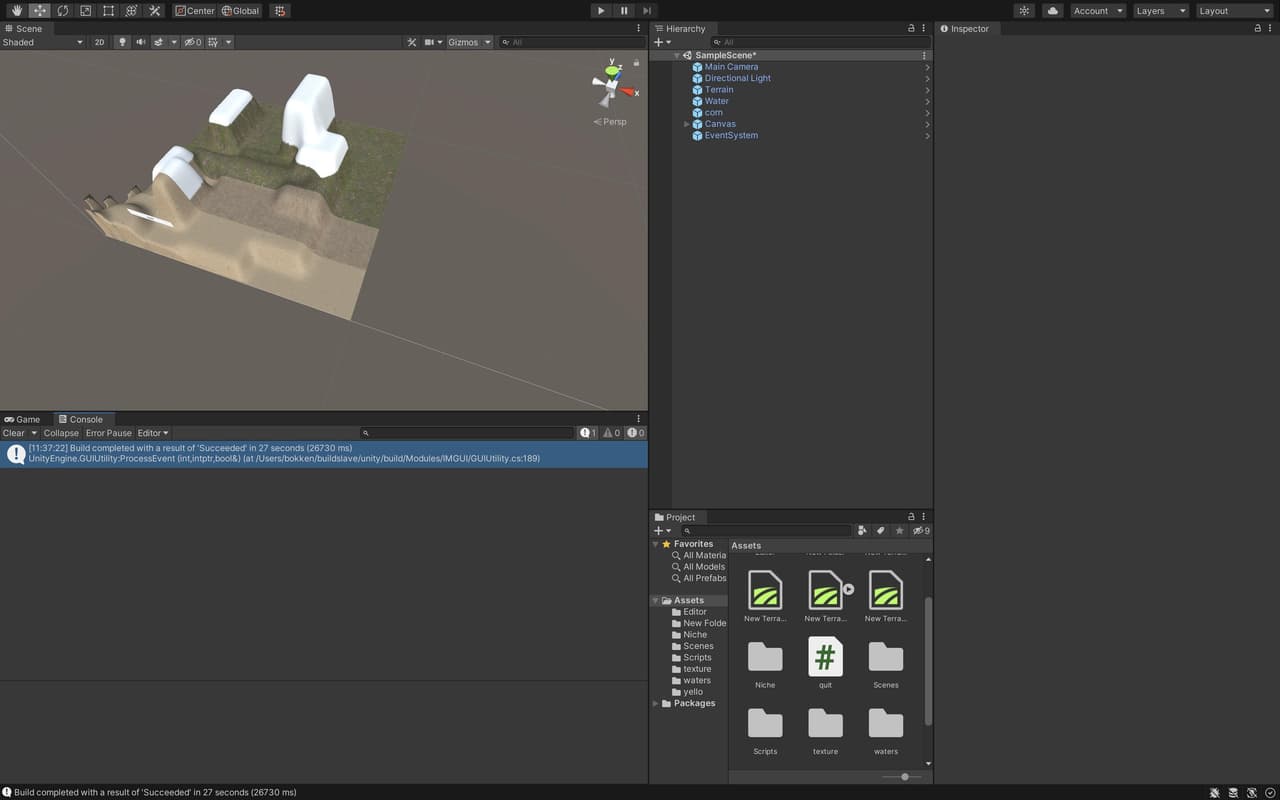The image size is (1280, 800).
Task: Toggle scene lighting
Action: click(x=122, y=42)
